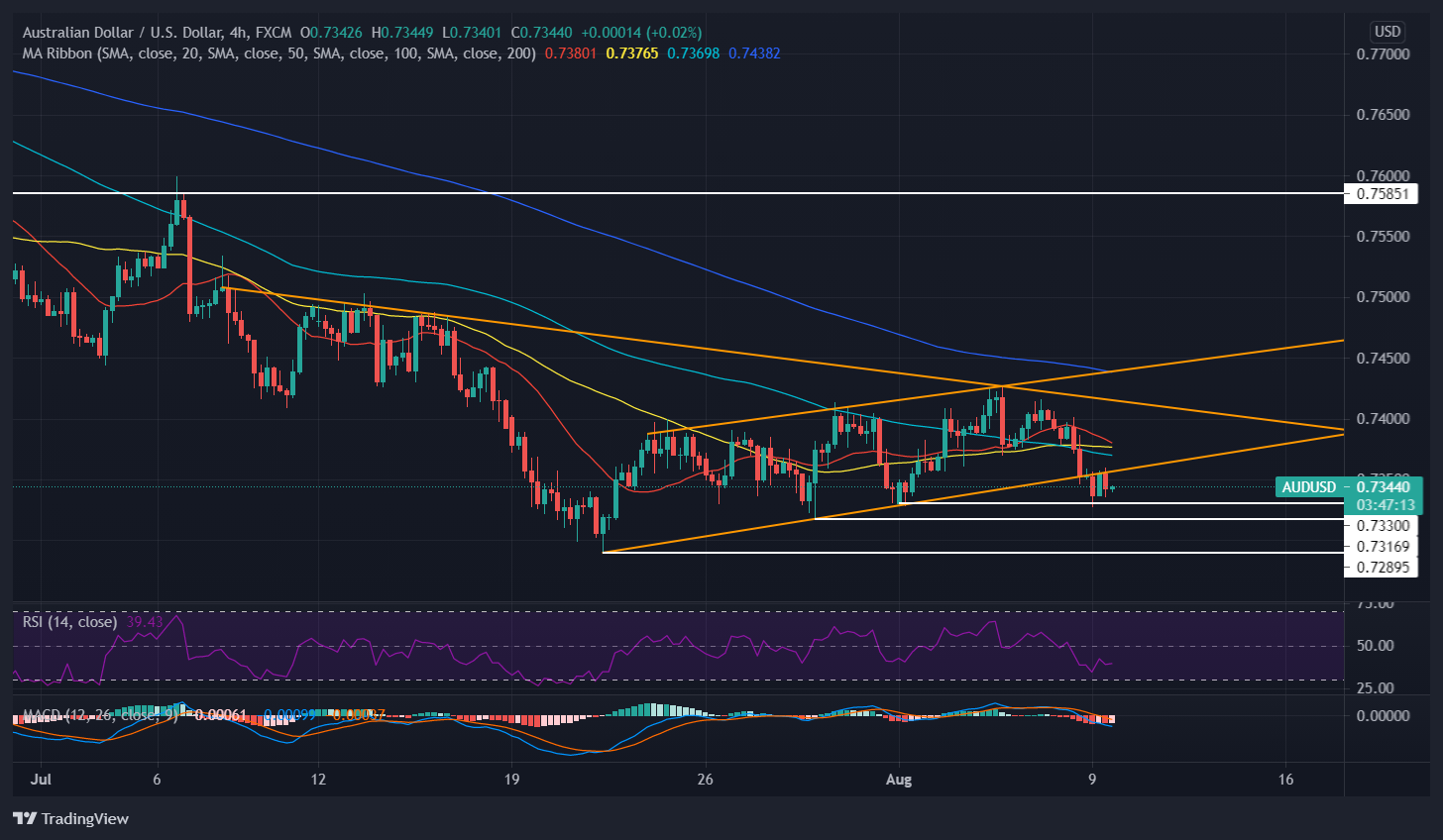The width and height of the screenshot is (1443, 840).
Task: Click the 0.74000 price axis label
Action: coord(1383,419)
